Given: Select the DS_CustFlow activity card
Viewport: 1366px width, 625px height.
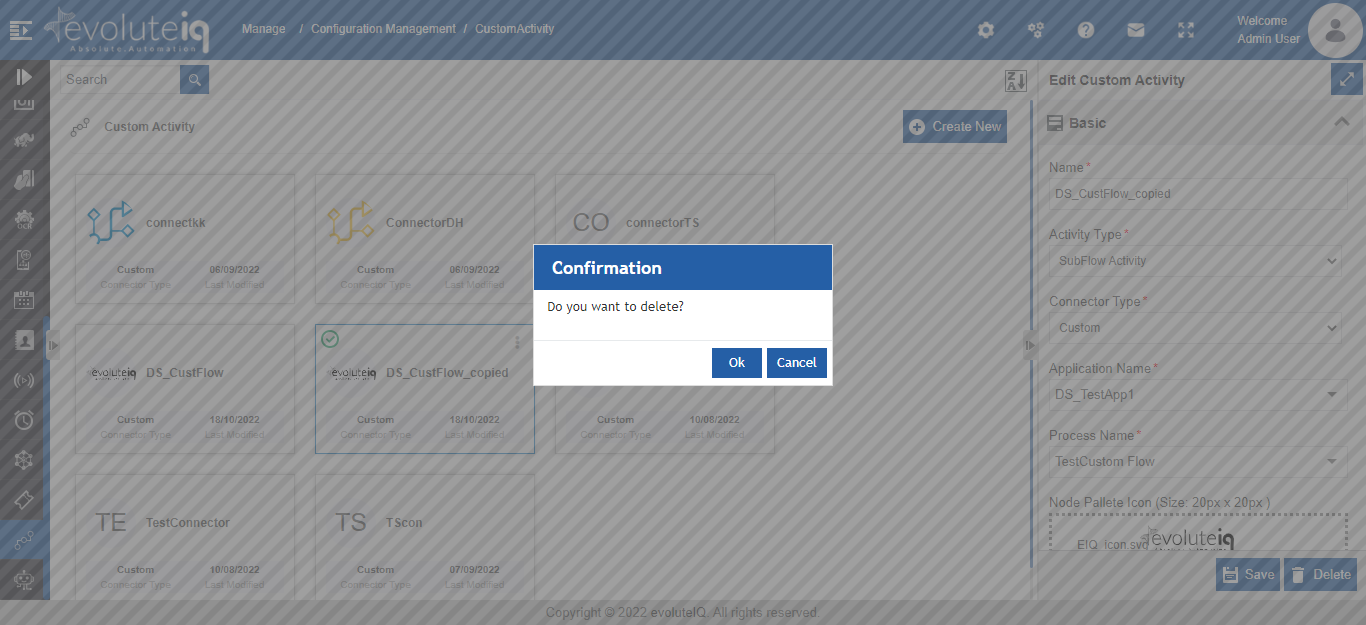Looking at the screenshot, I should (185, 389).
